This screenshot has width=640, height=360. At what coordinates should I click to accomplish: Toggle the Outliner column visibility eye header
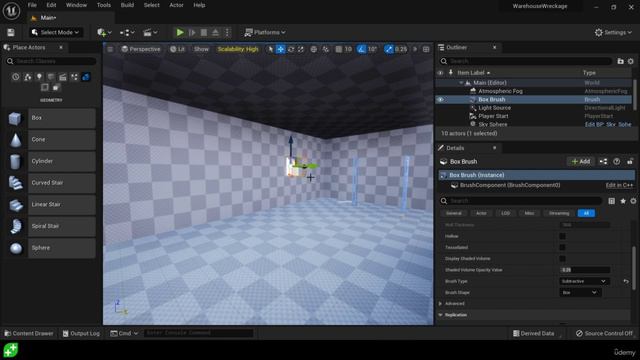(x=440, y=73)
